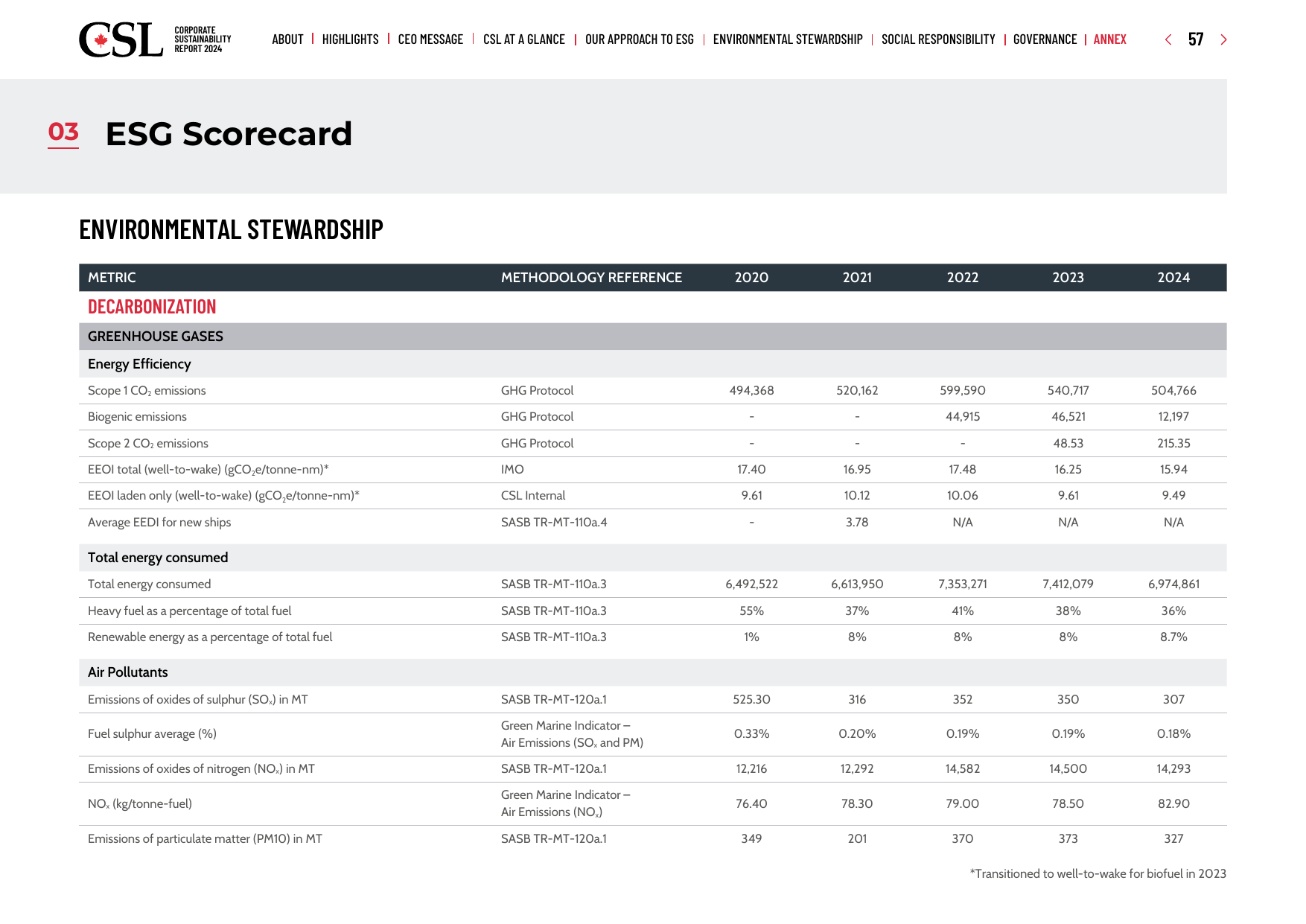Screen dimensions: 1306x924
Task: Open the HIGHLIGHTS section
Action: 350,39
